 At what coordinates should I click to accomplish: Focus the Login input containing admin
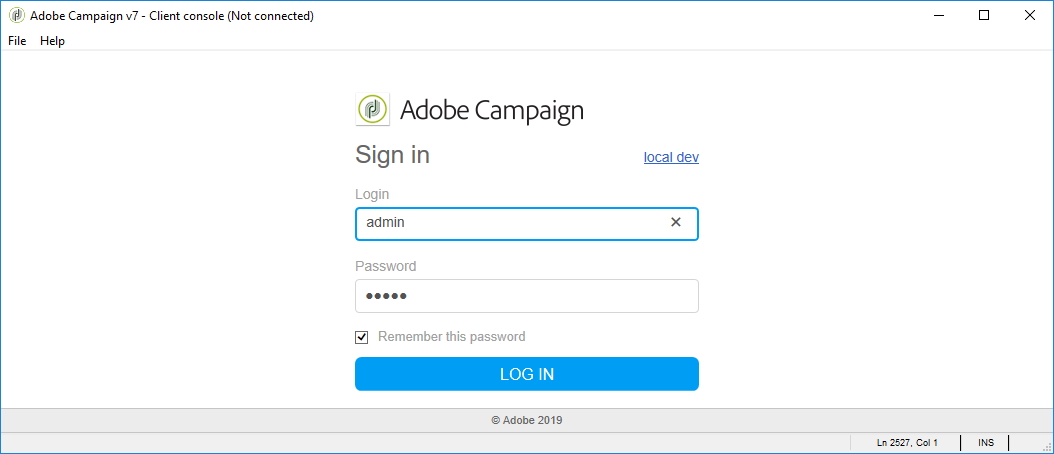point(510,223)
